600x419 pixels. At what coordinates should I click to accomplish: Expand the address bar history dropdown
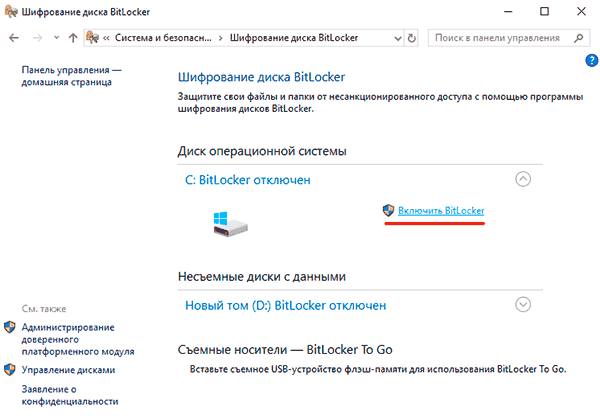tap(398, 38)
